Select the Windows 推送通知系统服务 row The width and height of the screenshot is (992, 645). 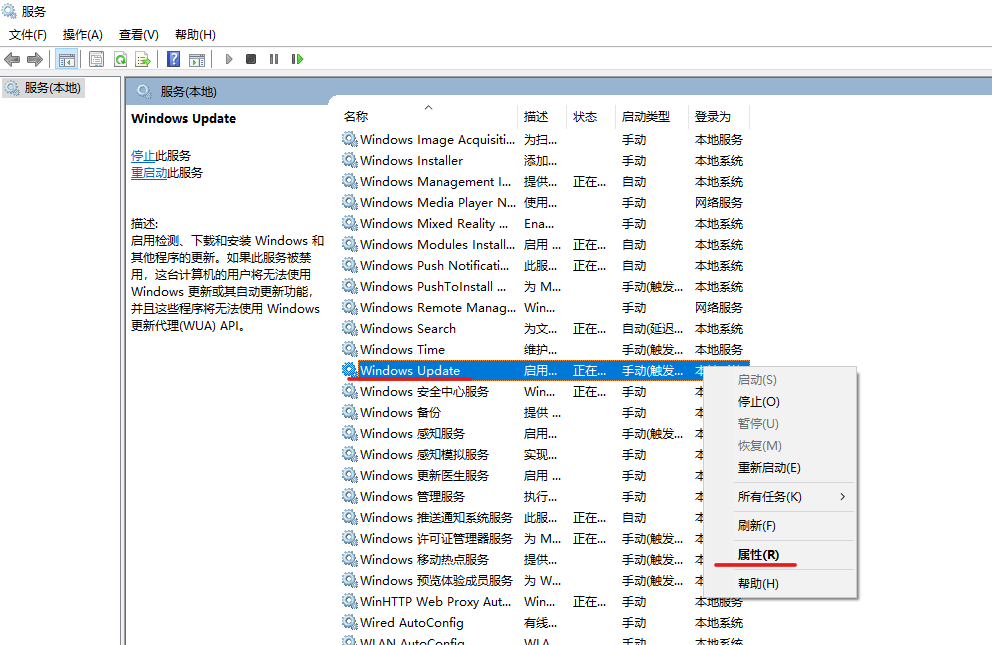pos(522,517)
